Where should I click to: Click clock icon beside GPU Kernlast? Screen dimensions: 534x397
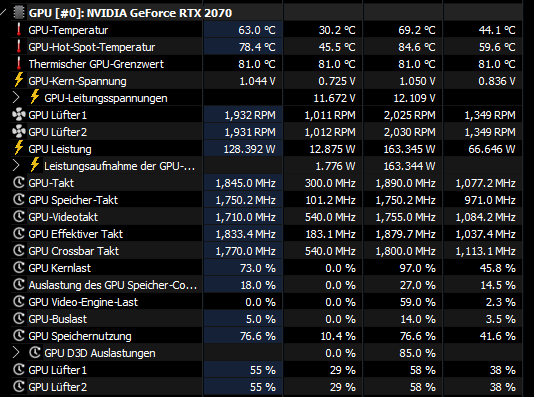point(19,268)
